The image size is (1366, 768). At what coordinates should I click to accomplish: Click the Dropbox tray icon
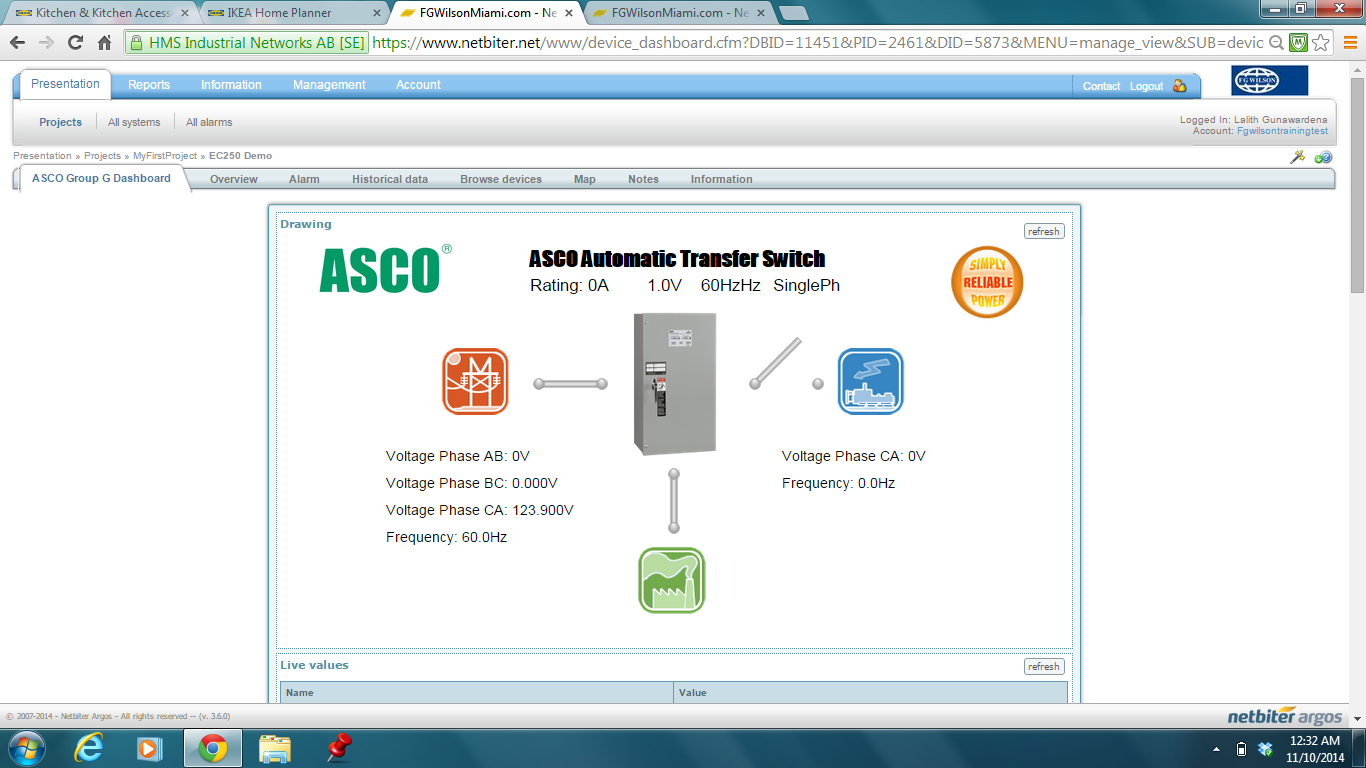click(x=1265, y=749)
